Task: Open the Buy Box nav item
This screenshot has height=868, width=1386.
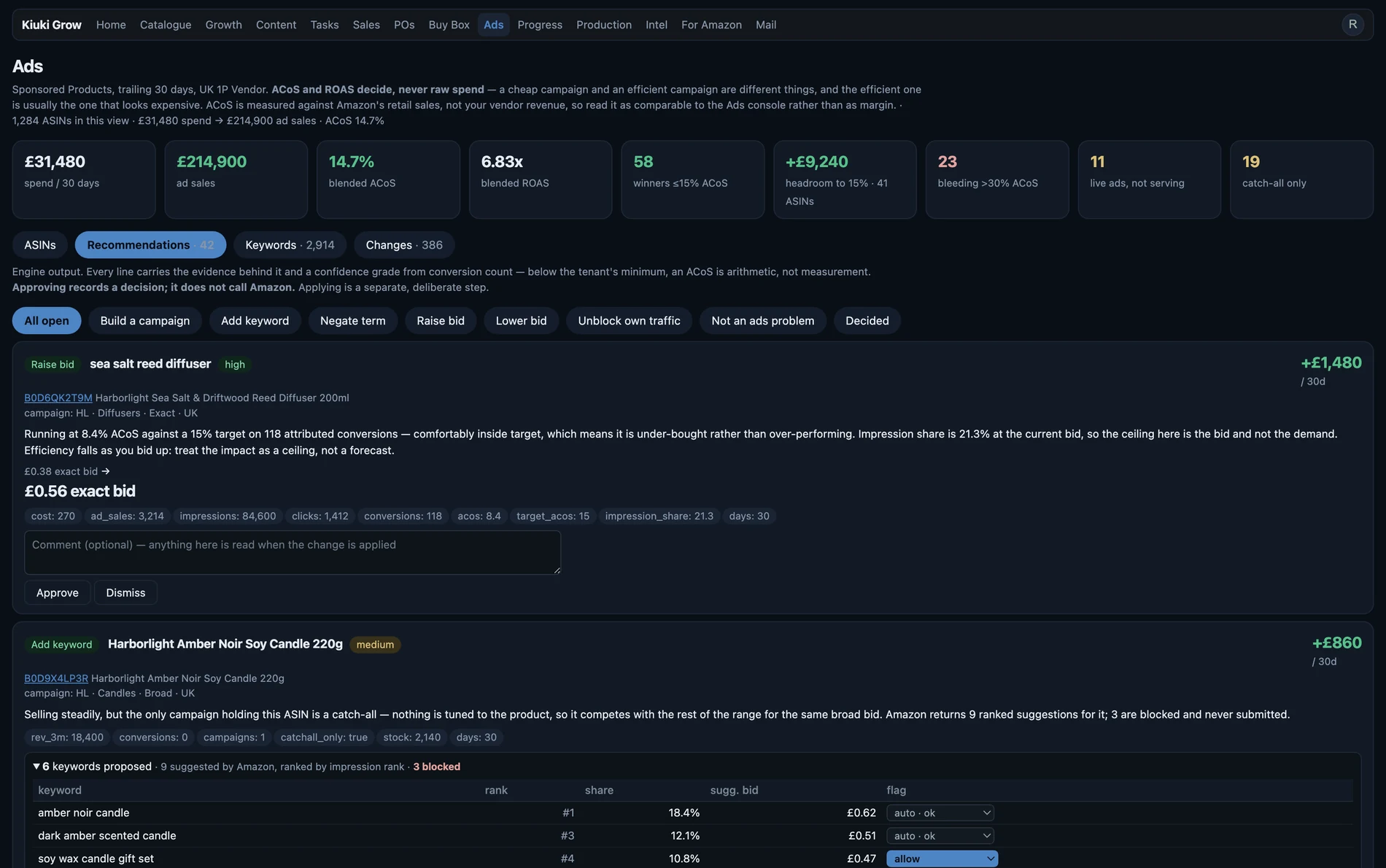Action: (x=449, y=24)
